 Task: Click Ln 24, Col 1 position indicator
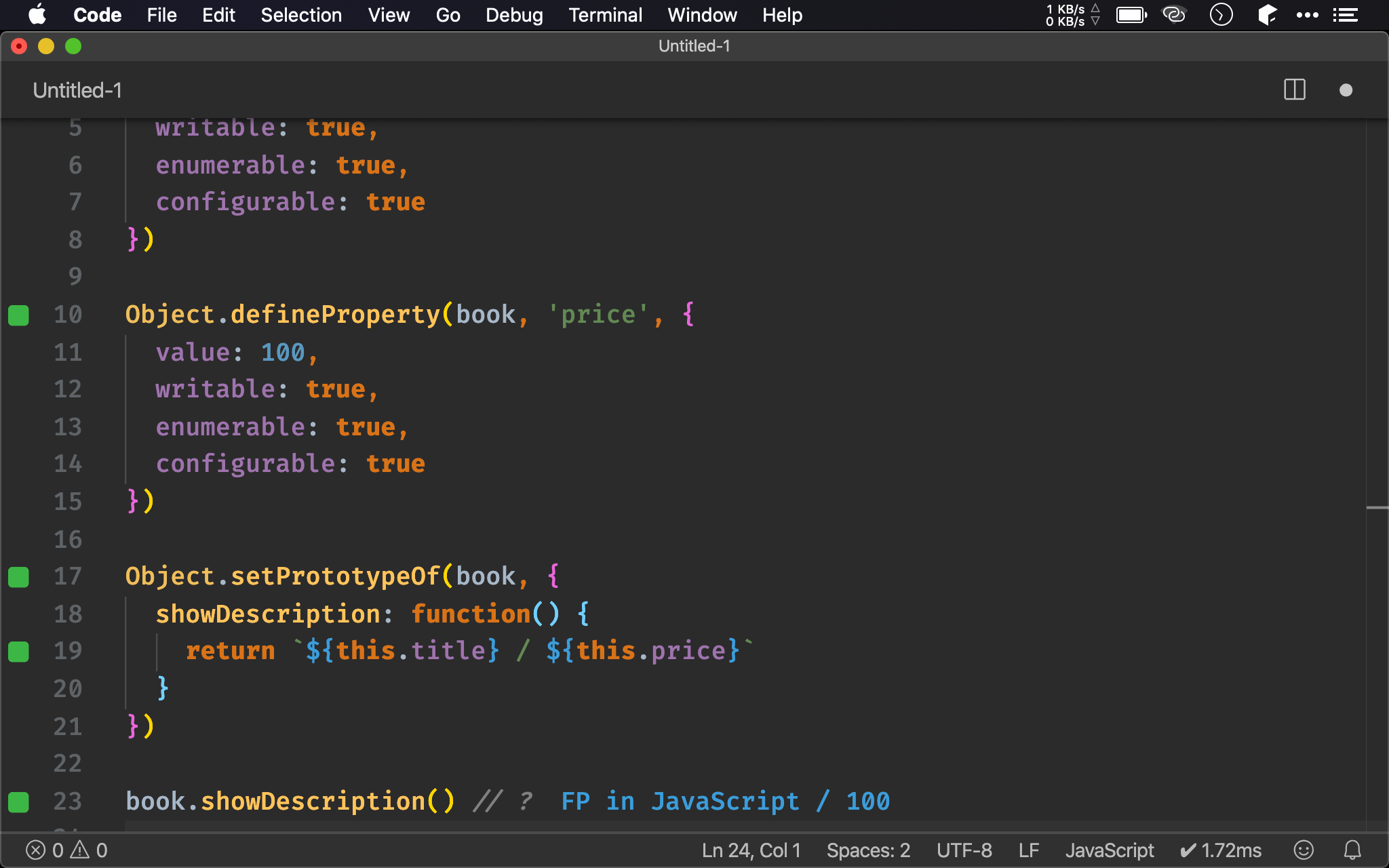(x=751, y=850)
